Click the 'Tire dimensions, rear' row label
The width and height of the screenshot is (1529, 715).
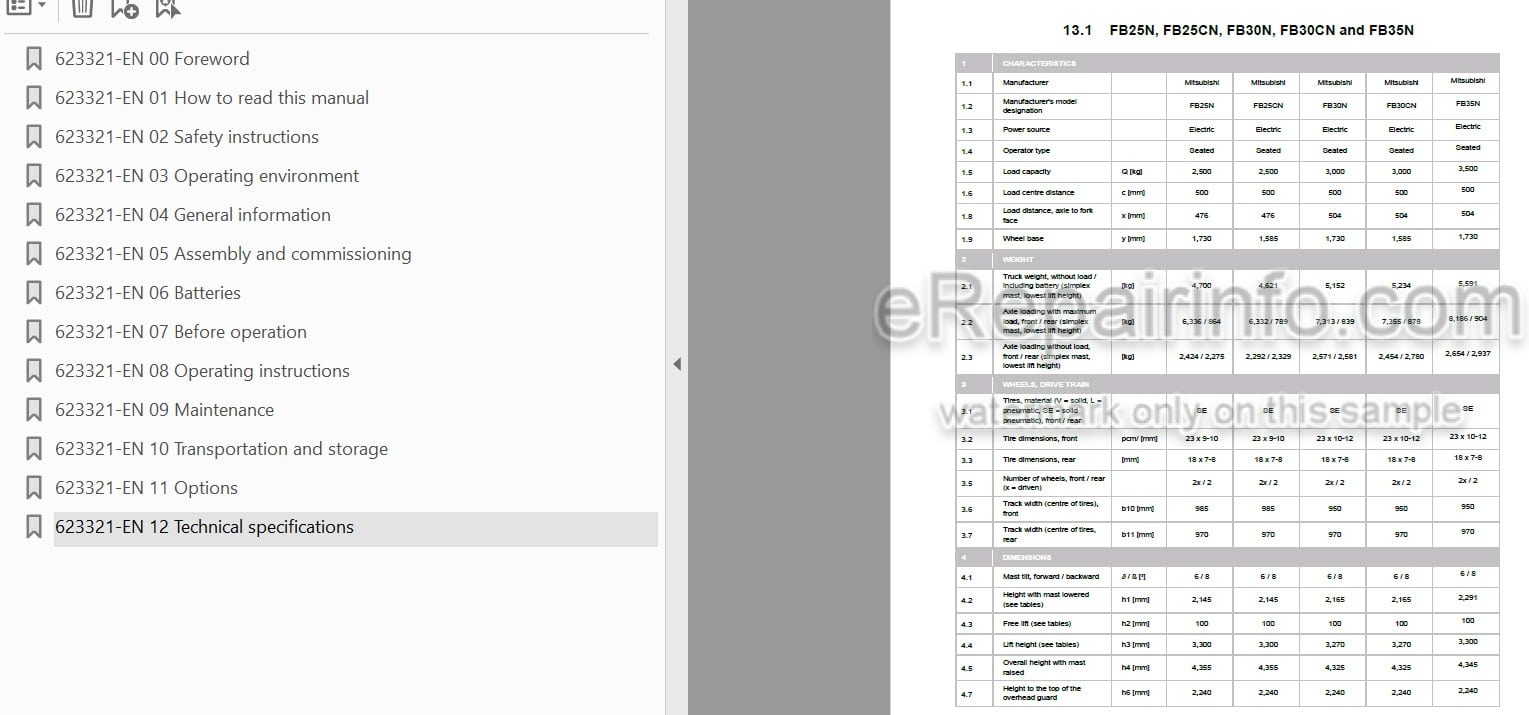point(1039,460)
